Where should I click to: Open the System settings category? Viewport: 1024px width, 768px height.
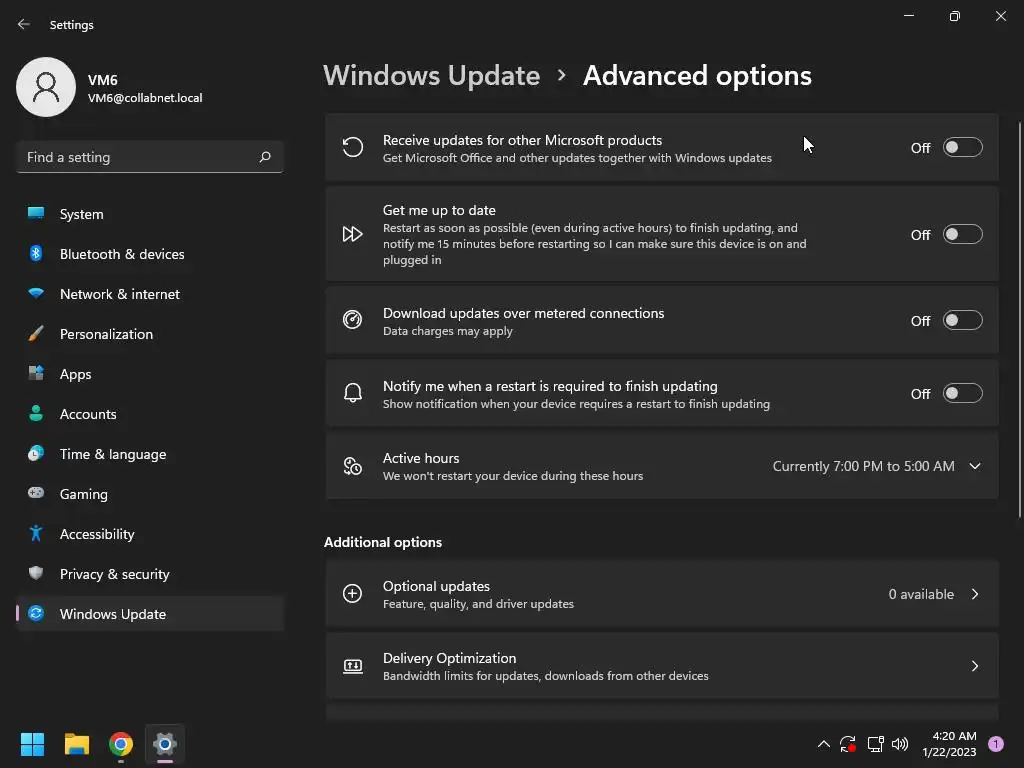coord(150,214)
